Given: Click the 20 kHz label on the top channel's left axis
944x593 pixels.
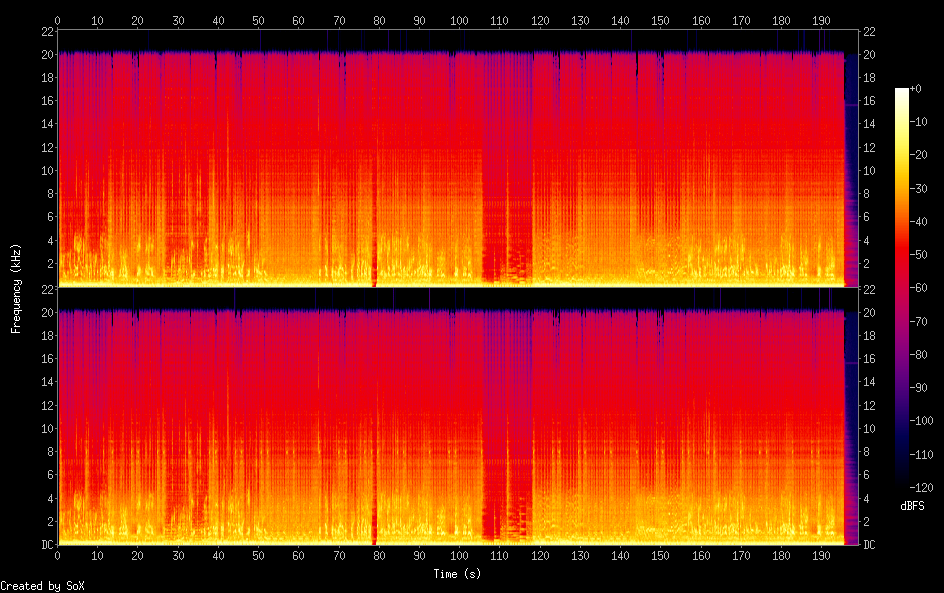Looking at the screenshot, I should 45,55.
